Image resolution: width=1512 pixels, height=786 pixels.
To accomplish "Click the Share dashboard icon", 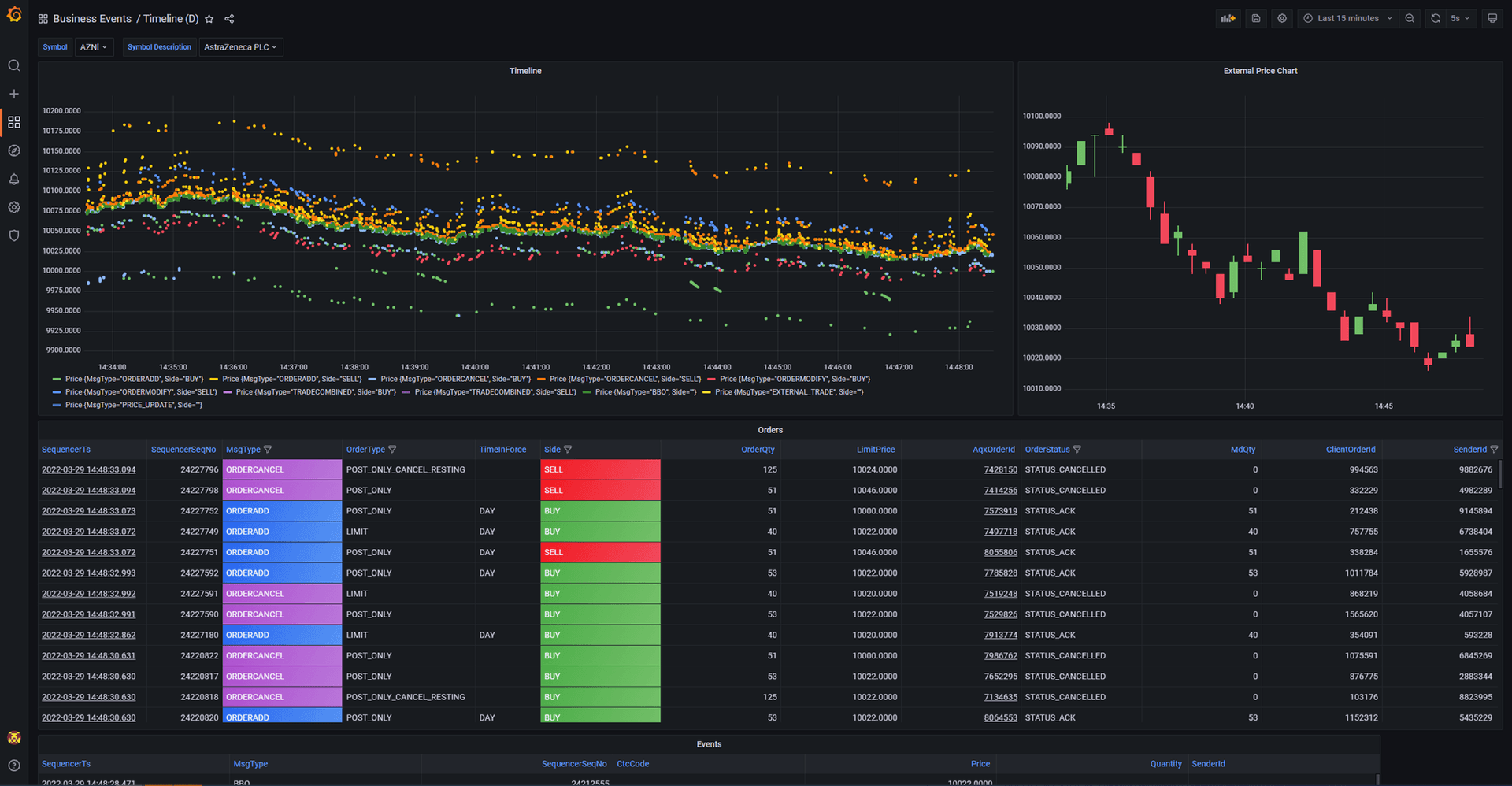I will click(x=229, y=19).
